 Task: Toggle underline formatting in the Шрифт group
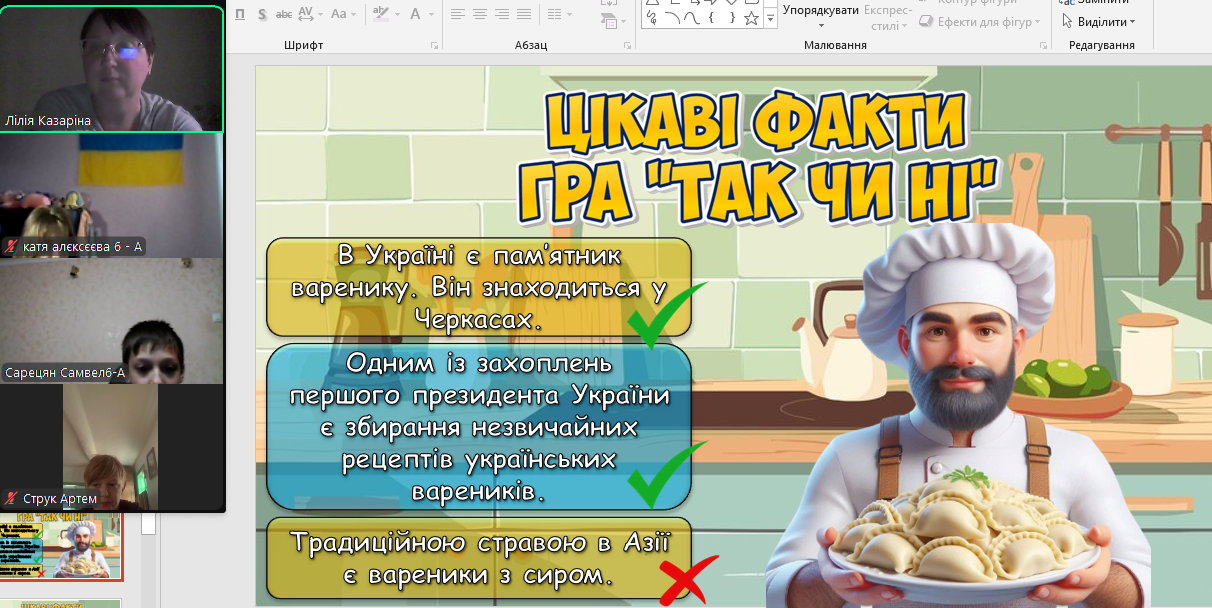point(240,14)
